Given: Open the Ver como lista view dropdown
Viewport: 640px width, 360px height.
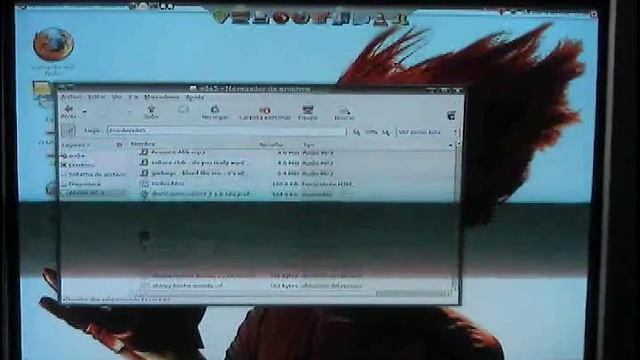Looking at the screenshot, I should click(427, 132).
